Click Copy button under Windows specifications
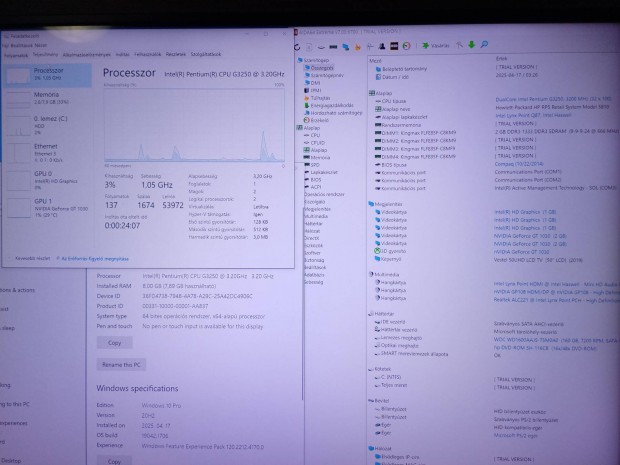 point(115,461)
